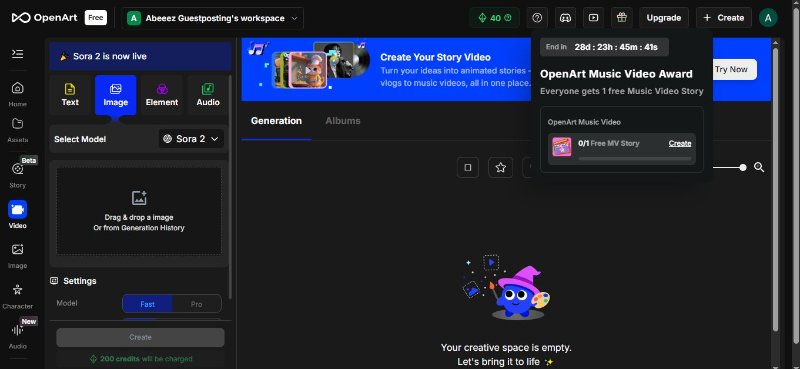Click the OpenArt Music Video Award title
The height and width of the screenshot is (369, 800).
pyautogui.click(x=616, y=74)
